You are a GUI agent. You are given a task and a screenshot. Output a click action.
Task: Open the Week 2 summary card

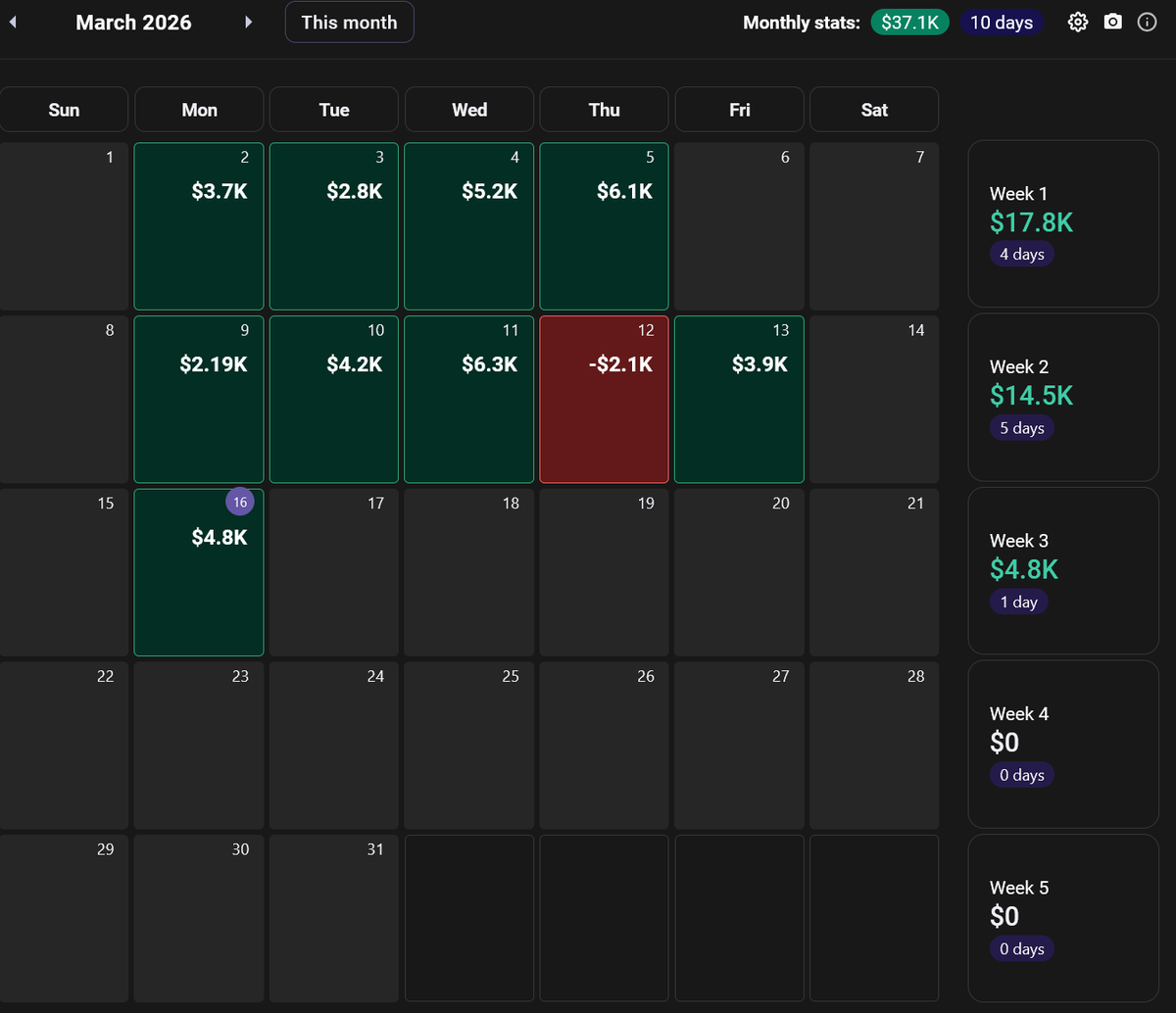tap(1063, 397)
